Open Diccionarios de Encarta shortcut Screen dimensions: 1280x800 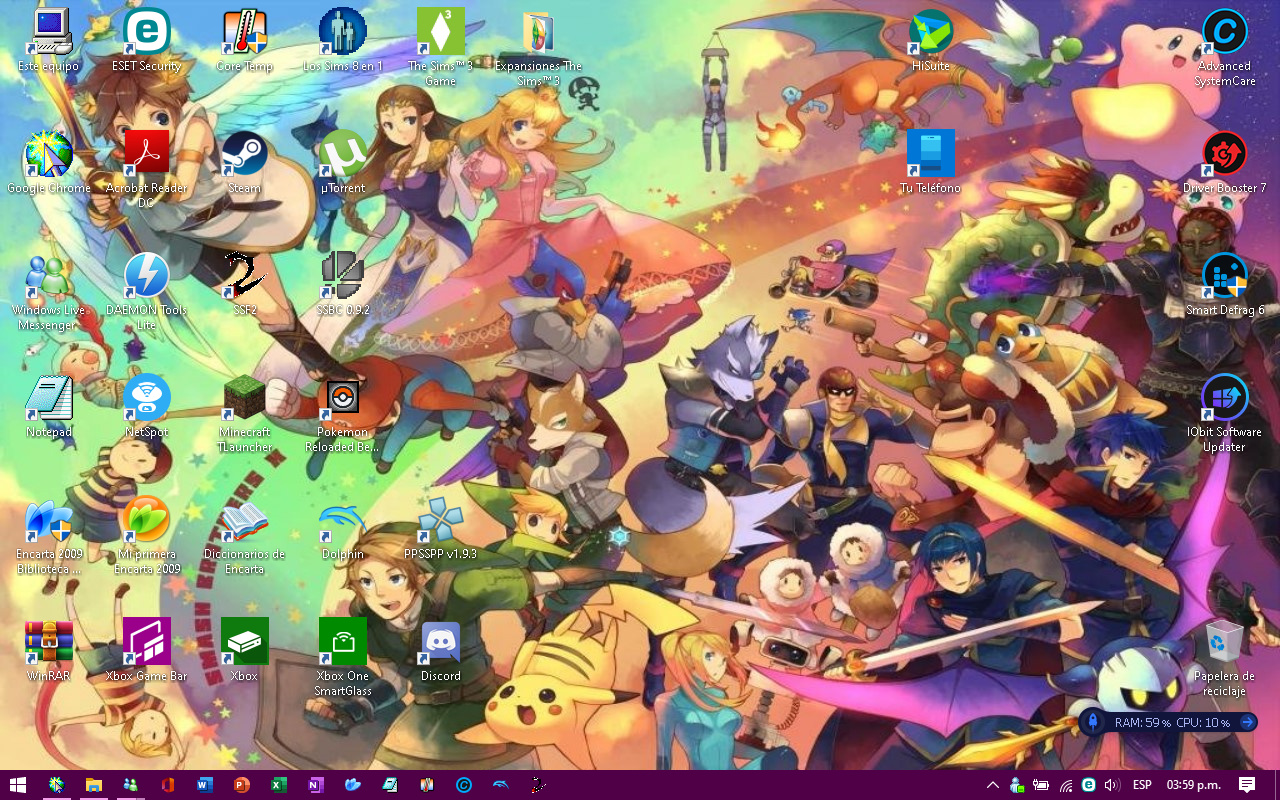point(245,535)
